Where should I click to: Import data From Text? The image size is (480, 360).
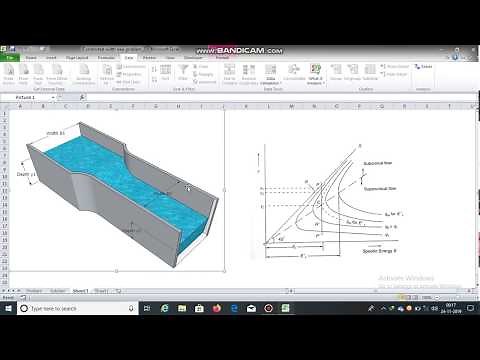click(x=38, y=73)
